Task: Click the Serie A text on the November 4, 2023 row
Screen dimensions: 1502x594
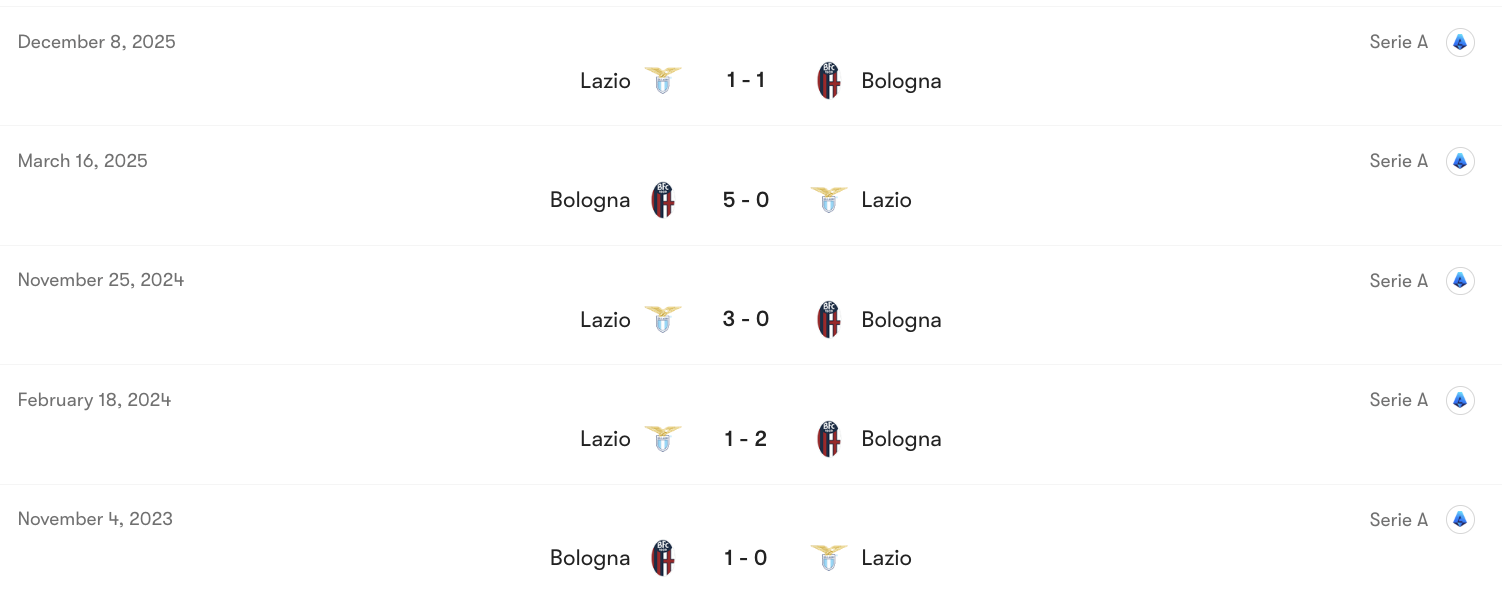Action: pos(1398,519)
